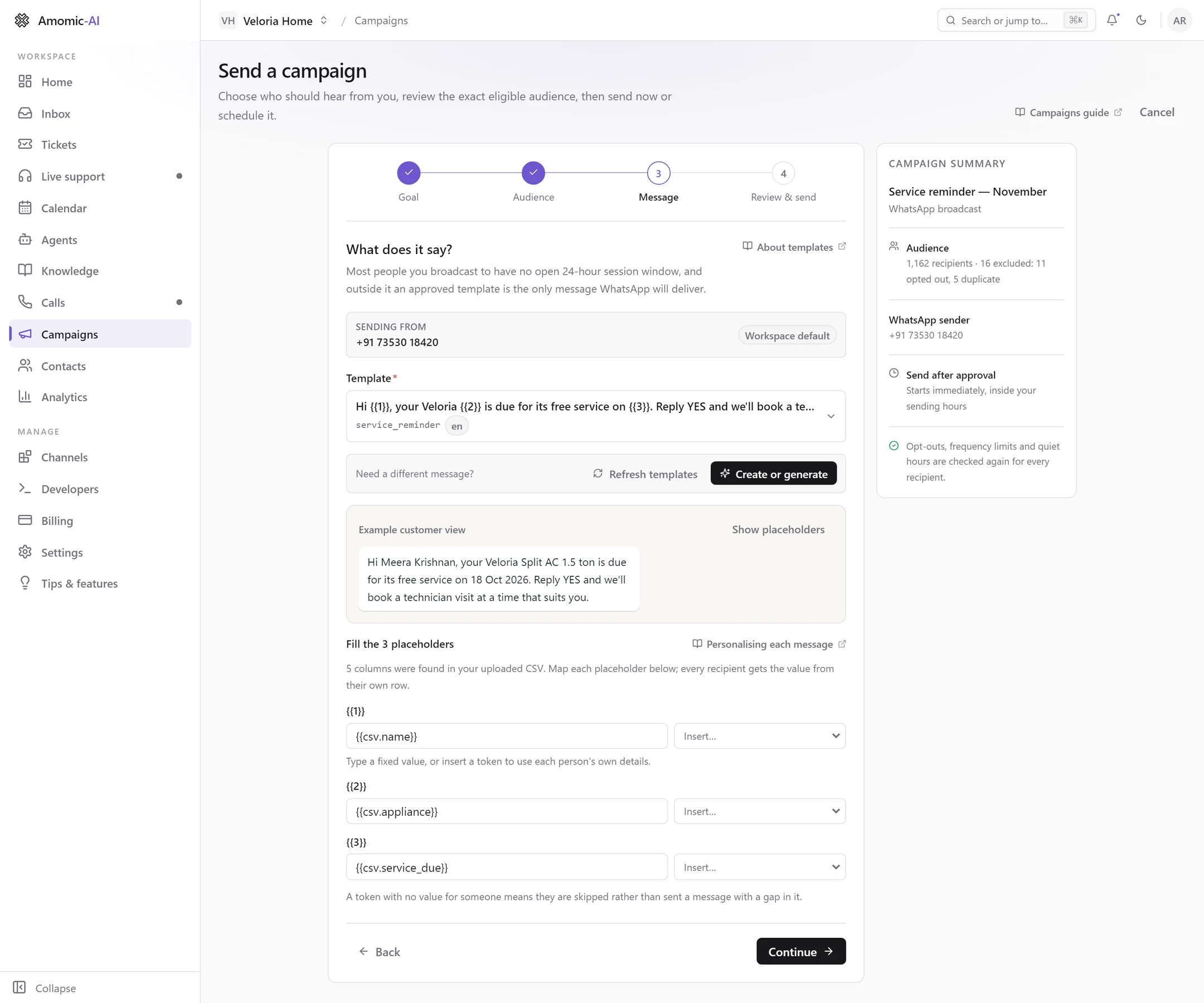Viewport: 1204px width, 1003px height.
Task: Open Insert dropdown for placeholder {{3}}
Action: 760,867
